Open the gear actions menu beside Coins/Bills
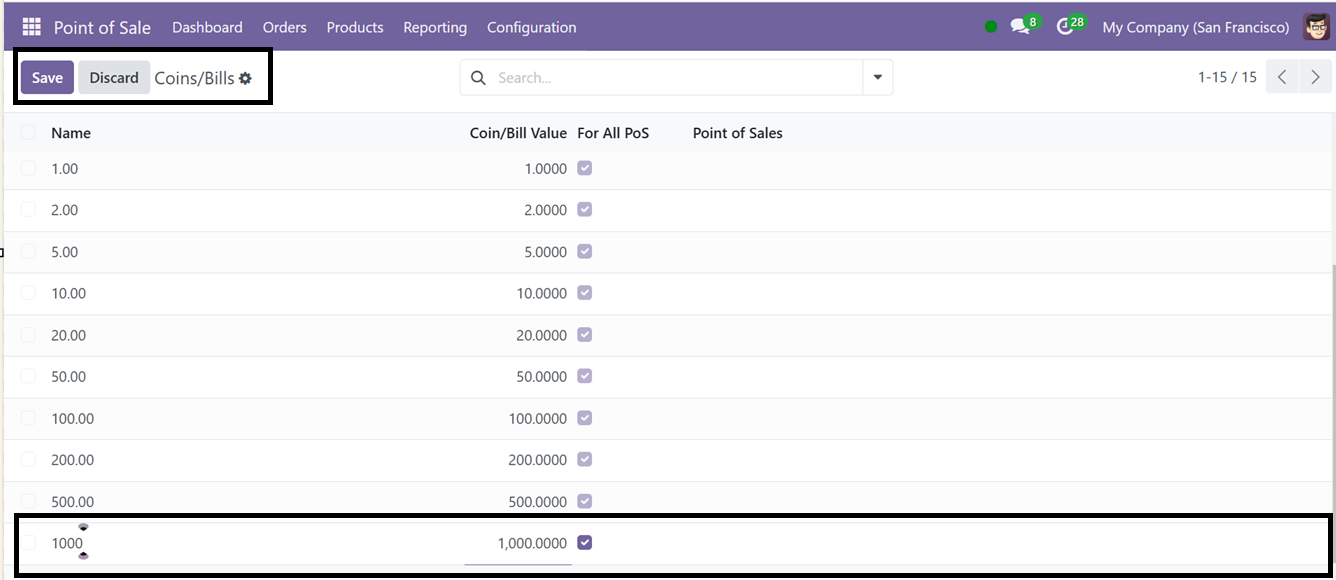 245,78
